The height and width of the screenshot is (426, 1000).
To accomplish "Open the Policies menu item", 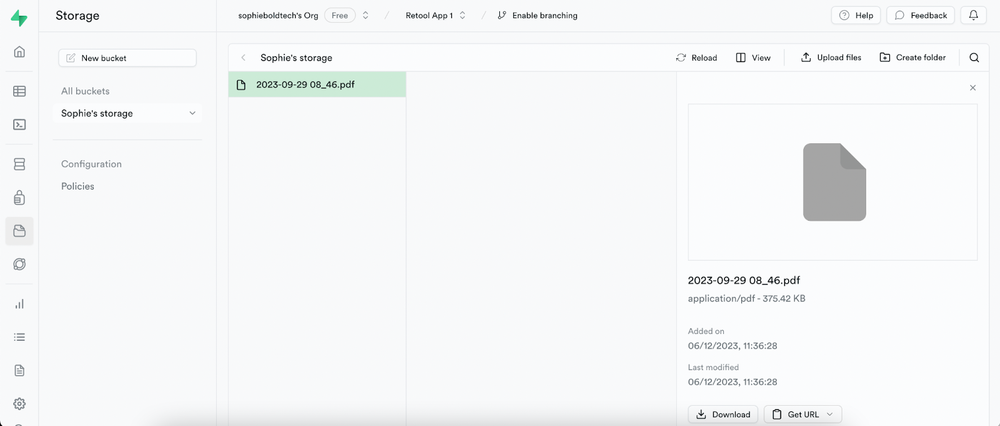I will (x=78, y=186).
